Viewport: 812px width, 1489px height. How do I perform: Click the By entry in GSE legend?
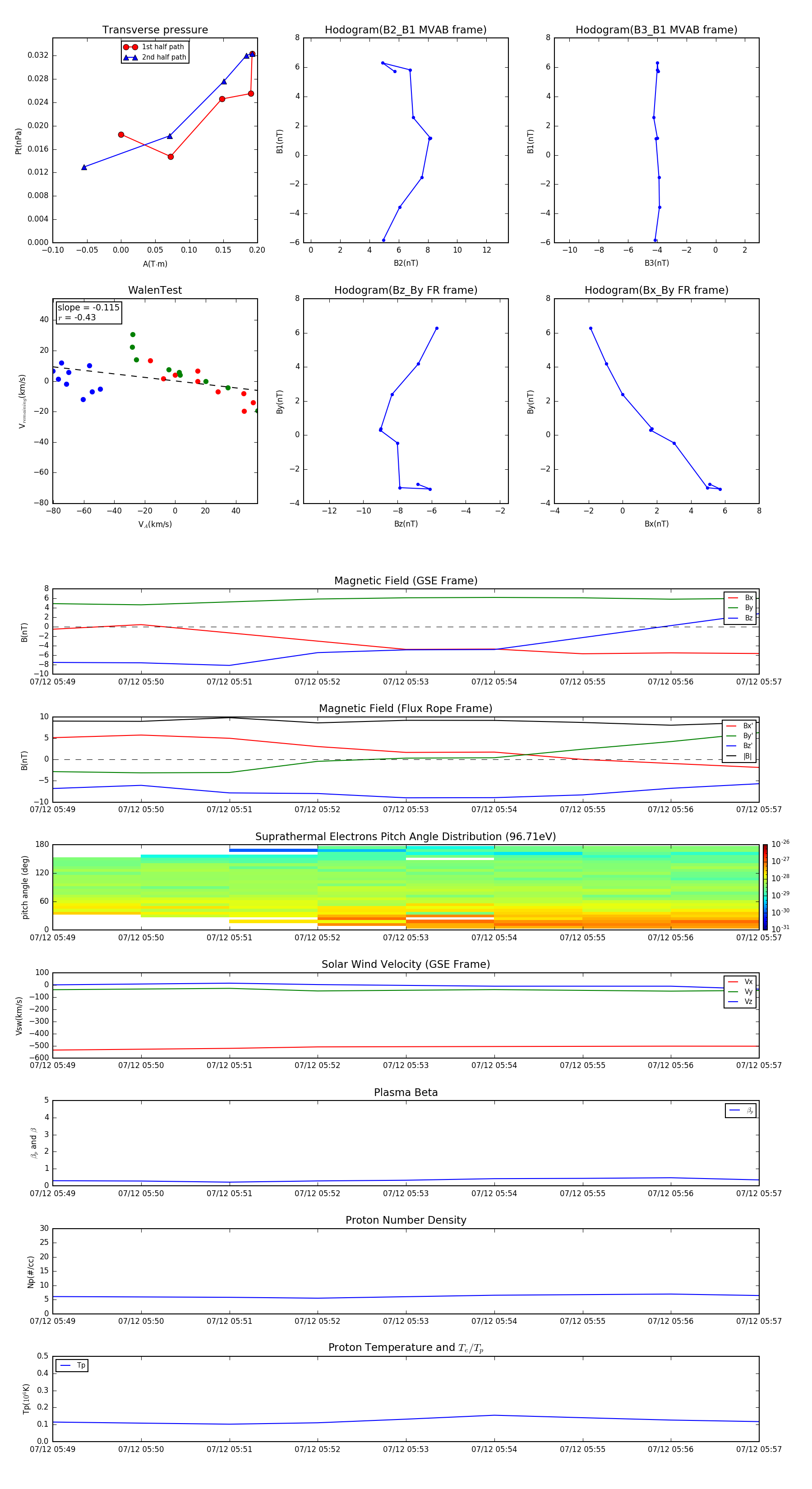740,607
